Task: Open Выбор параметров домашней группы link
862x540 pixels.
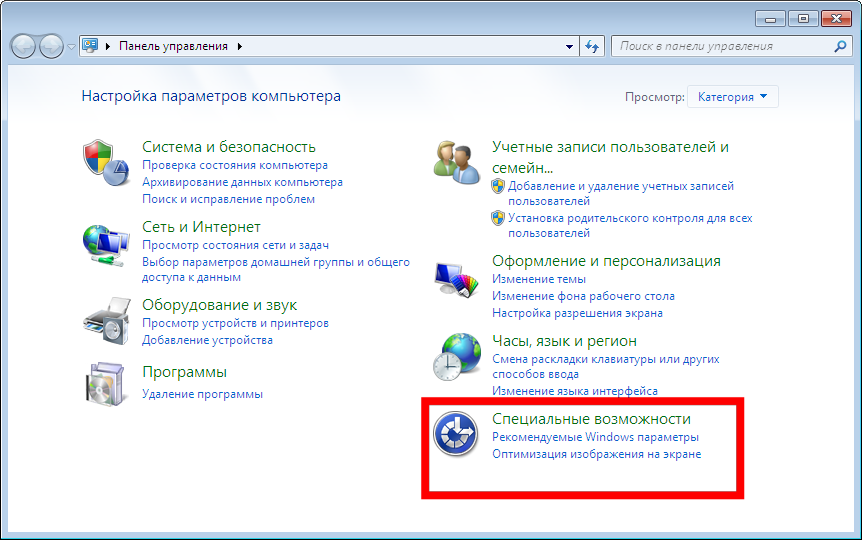Action: pyautogui.click(x=276, y=269)
